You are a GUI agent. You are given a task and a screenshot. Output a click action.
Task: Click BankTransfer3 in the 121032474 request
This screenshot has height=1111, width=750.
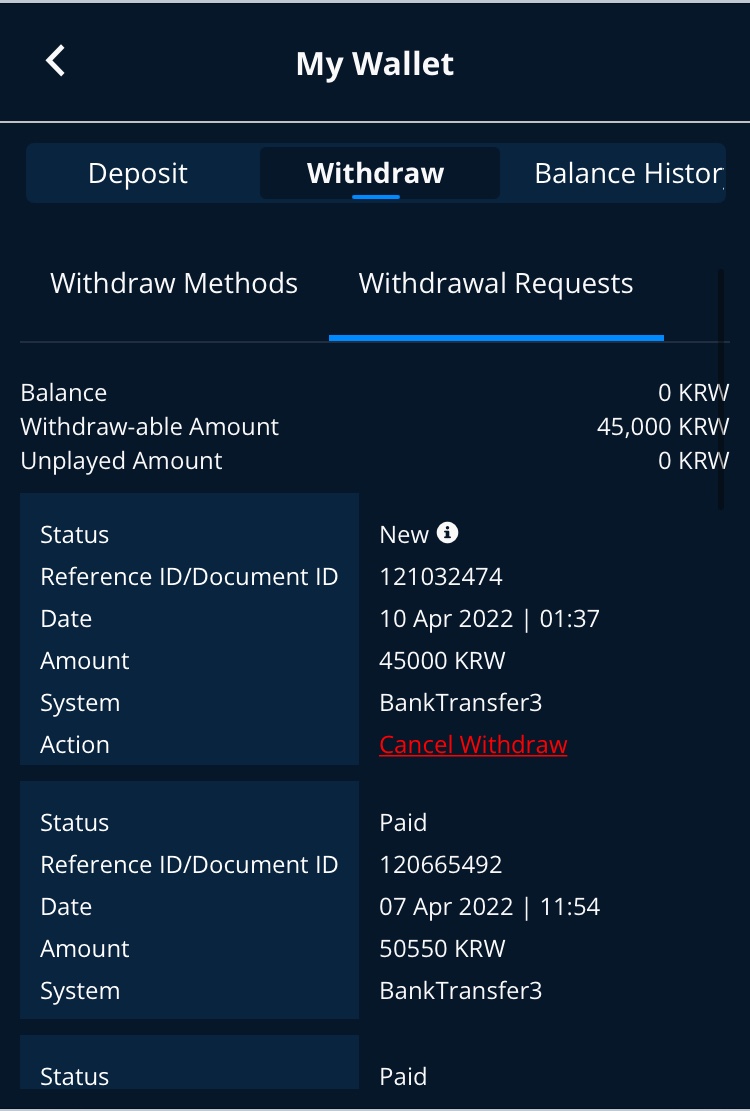(460, 702)
